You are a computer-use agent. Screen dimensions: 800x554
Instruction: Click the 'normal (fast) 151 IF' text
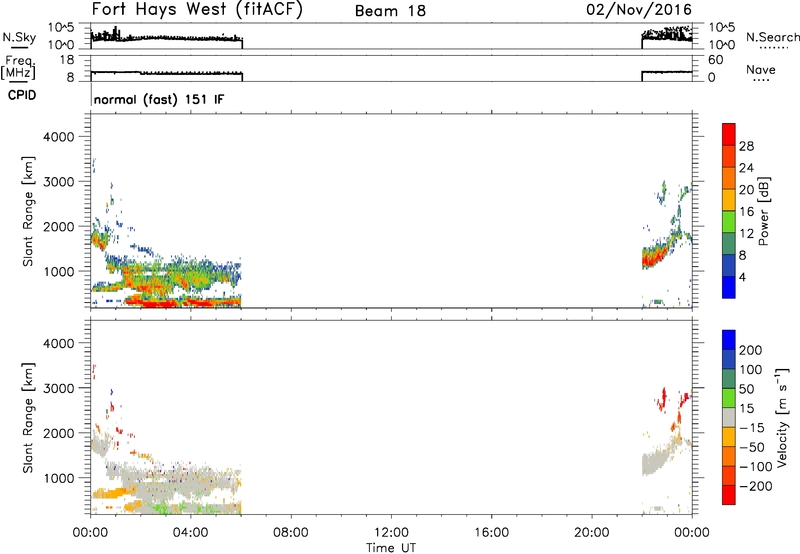[159, 99]
